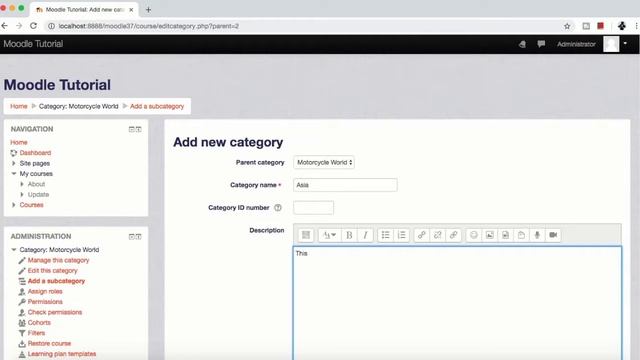Hide the Navigation block
The width and height of the screenshot is (640, 360).
point(131,129)
